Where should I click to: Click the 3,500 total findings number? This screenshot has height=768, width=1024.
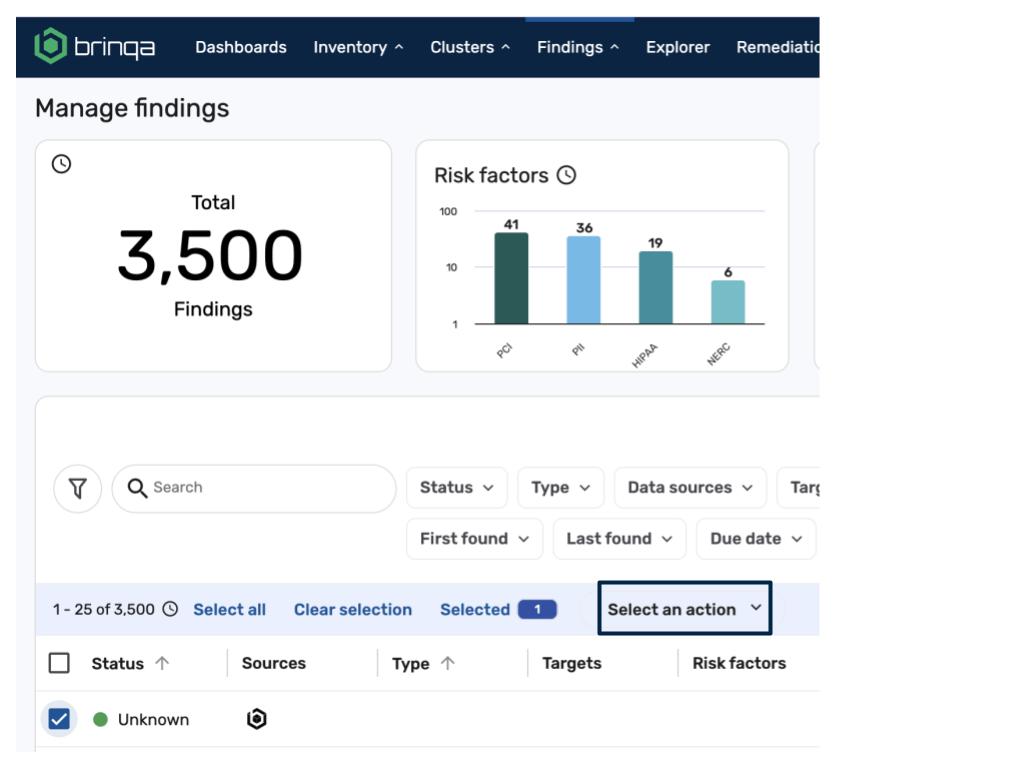[x=210, y=255]
